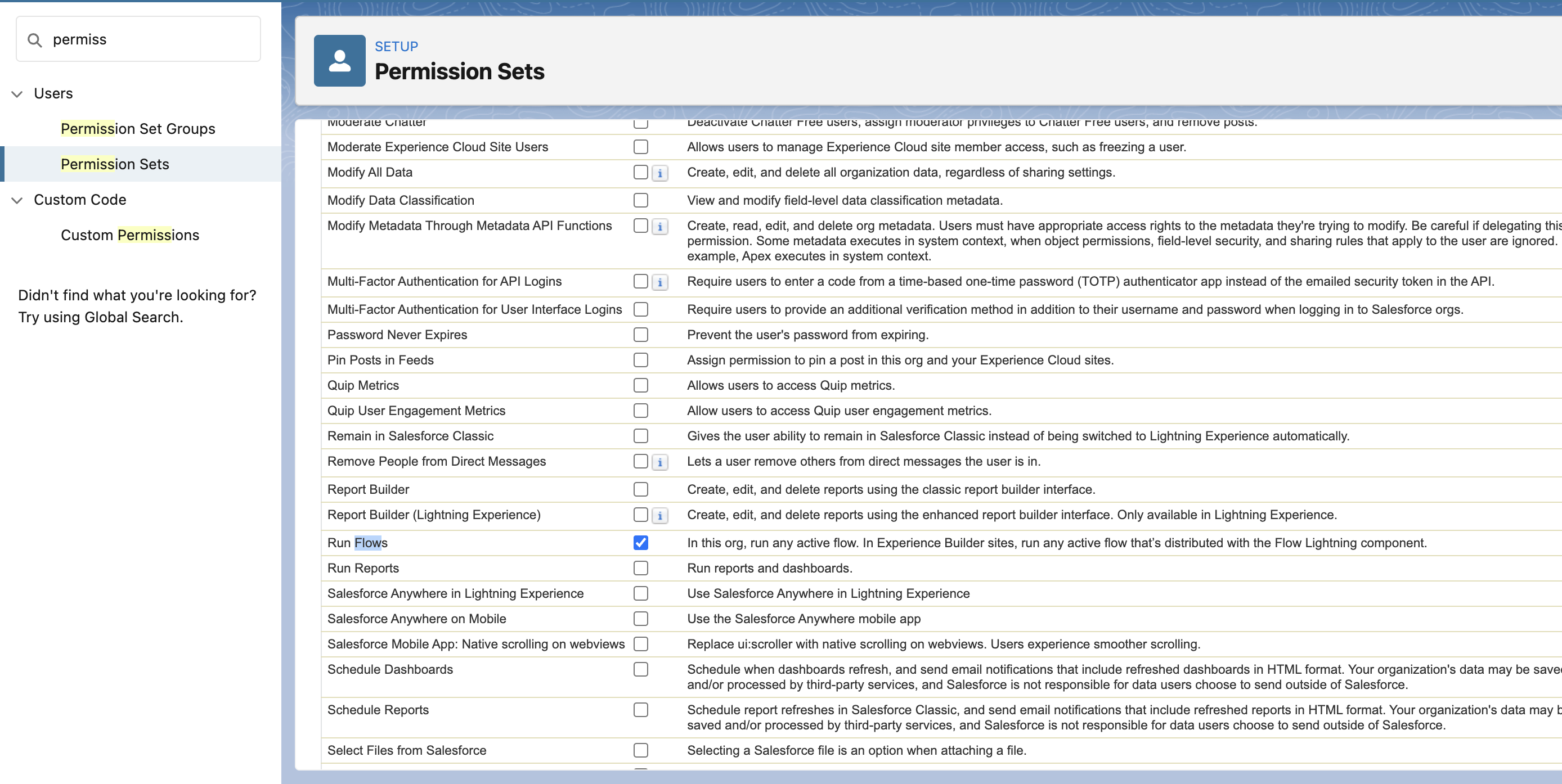Open info icon next to Modify All Data
The image size is (1562, 784).
659,173
